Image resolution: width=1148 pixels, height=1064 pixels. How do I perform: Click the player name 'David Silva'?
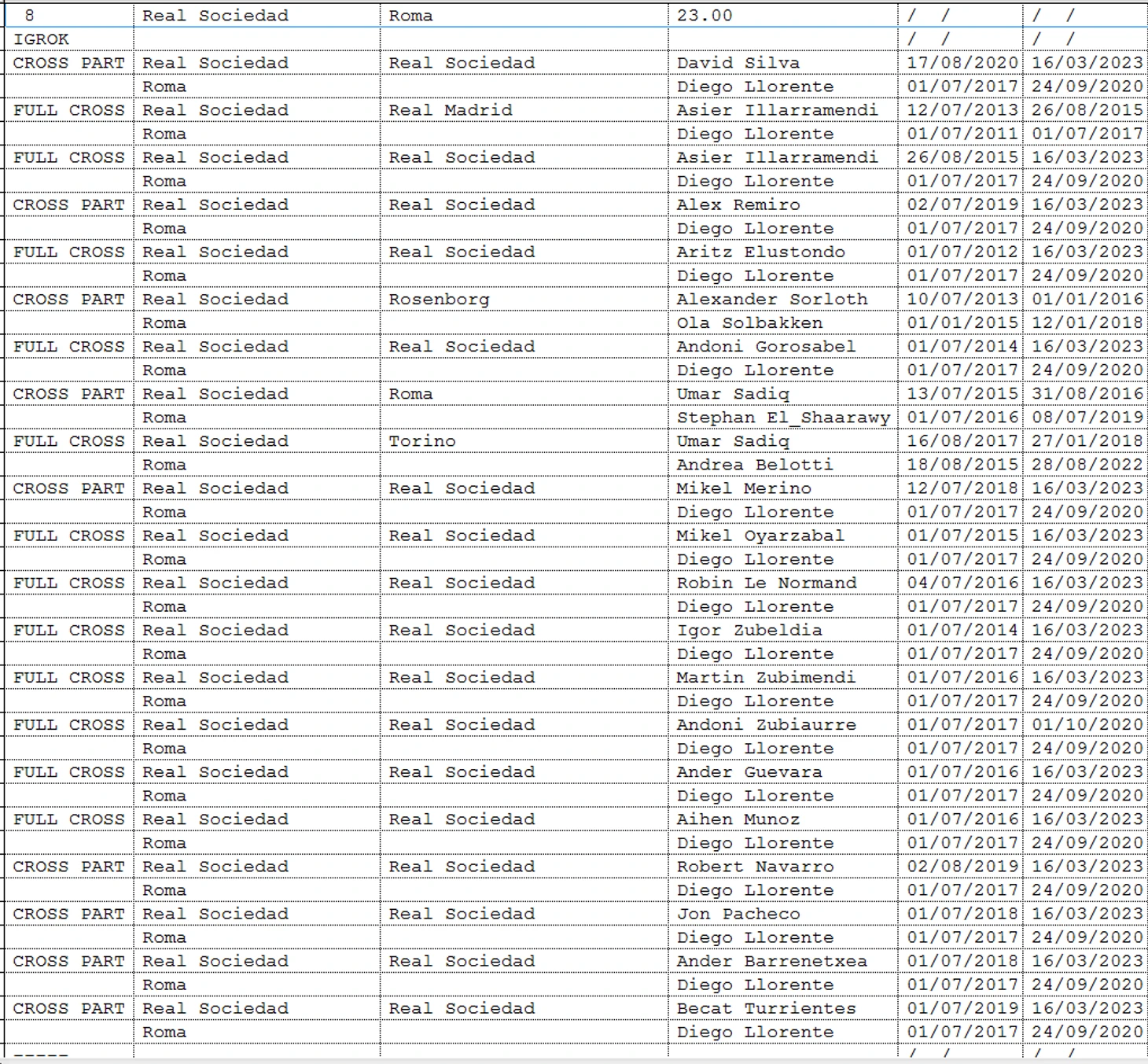pyautogui.click(x=738, y=62)
